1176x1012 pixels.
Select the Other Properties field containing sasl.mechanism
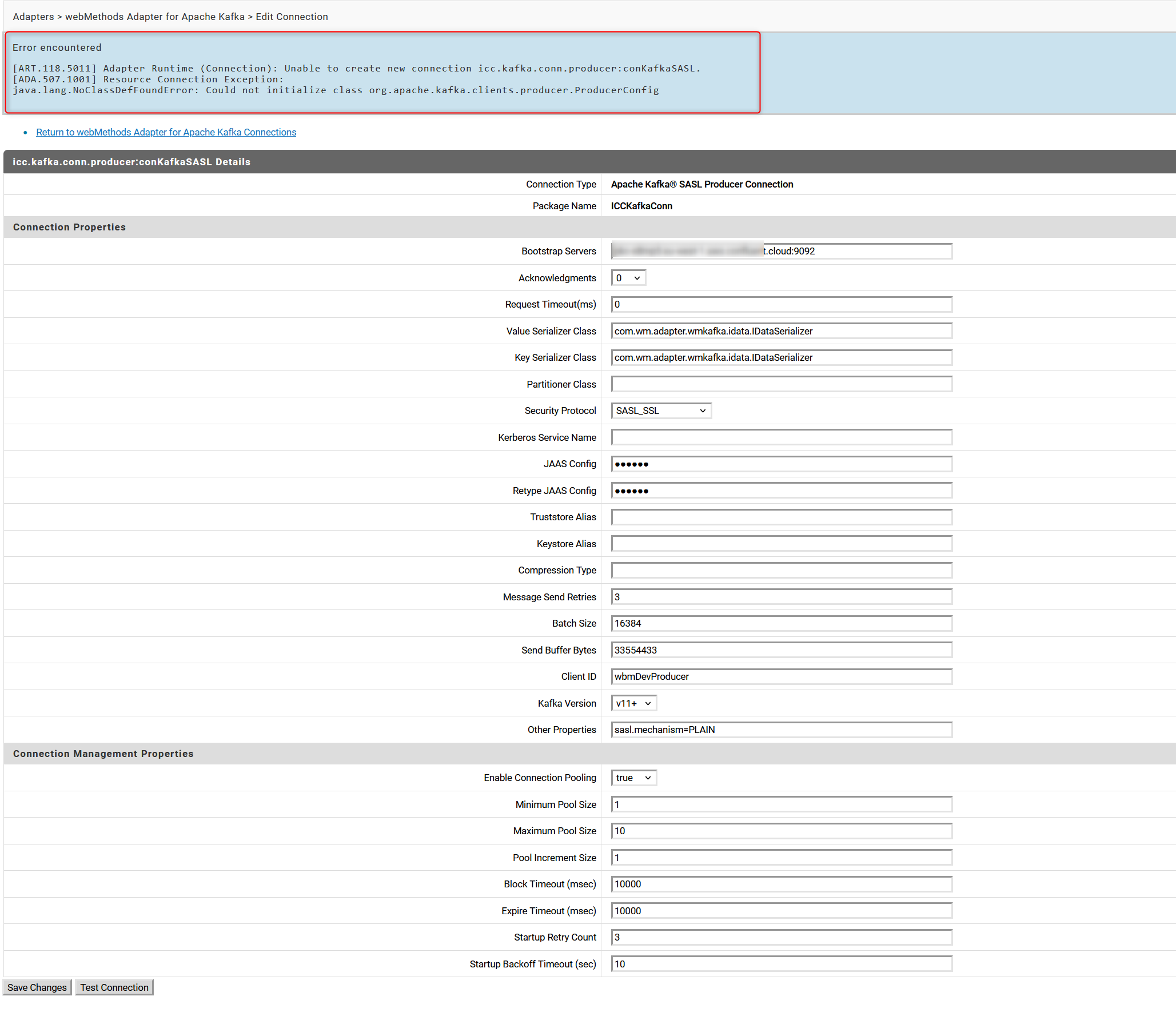pos(781,730)
